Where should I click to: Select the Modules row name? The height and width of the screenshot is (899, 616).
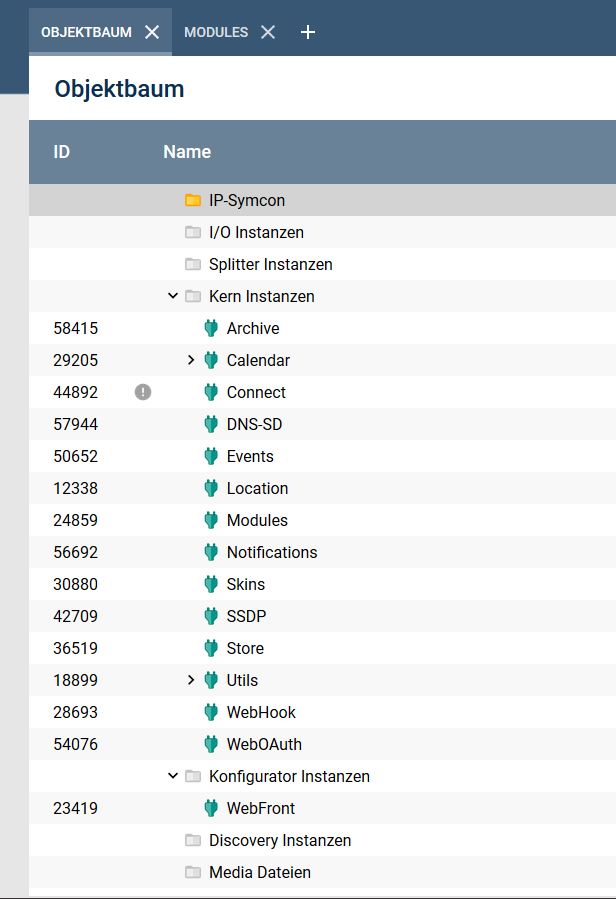pyautogui.click(x=257, y=521)
